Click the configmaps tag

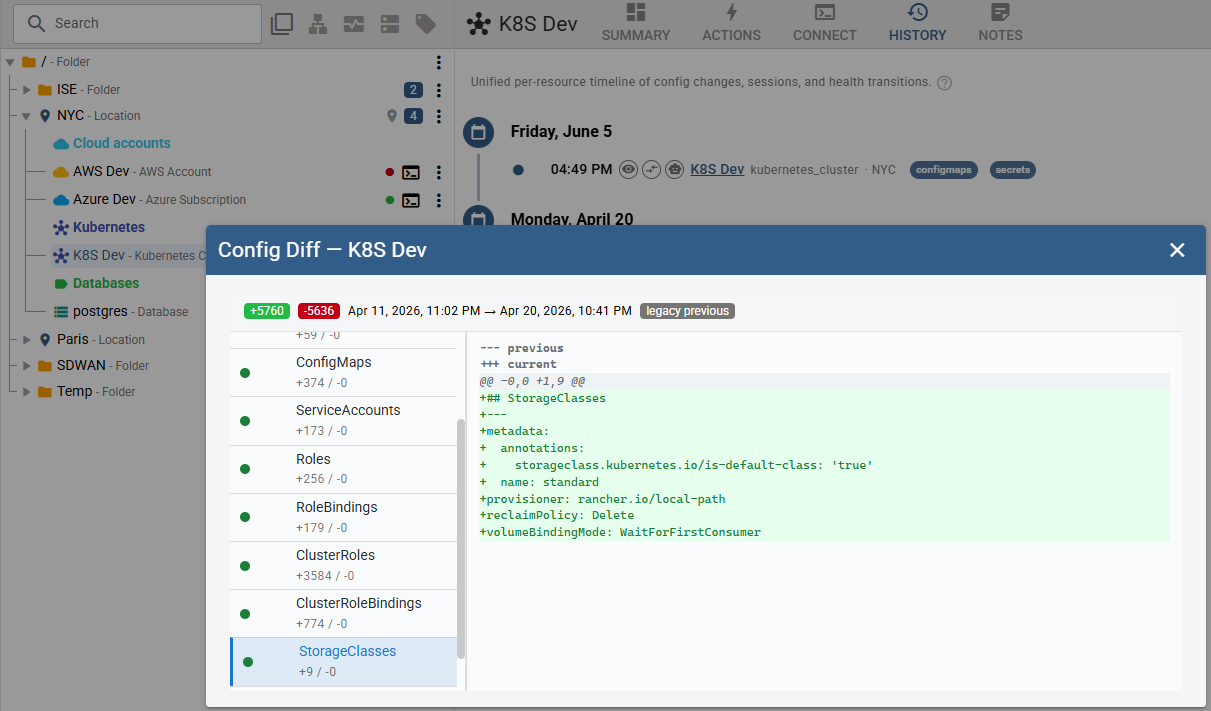point(944,170)
